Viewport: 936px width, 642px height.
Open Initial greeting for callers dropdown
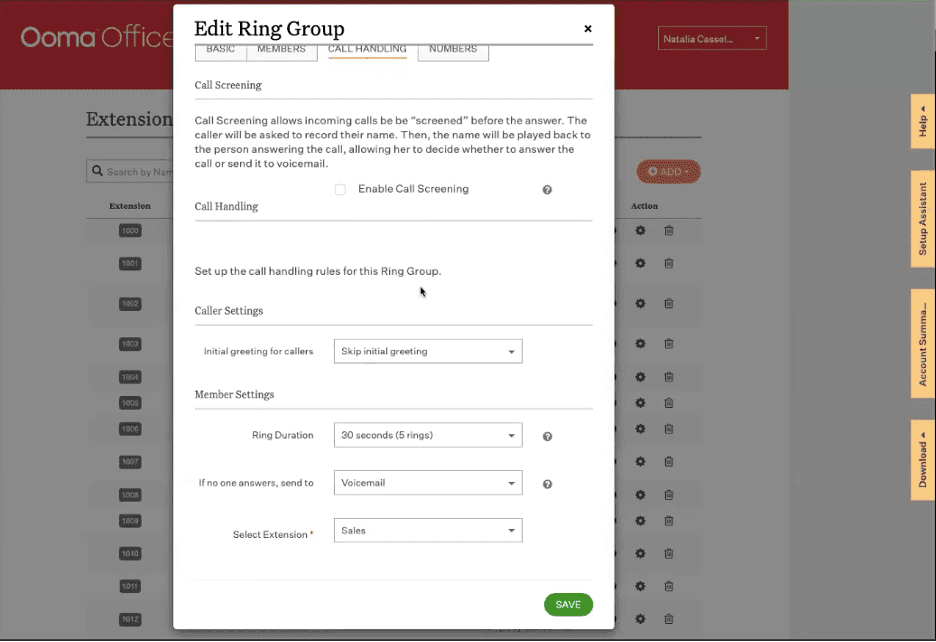tap(427, 351)
